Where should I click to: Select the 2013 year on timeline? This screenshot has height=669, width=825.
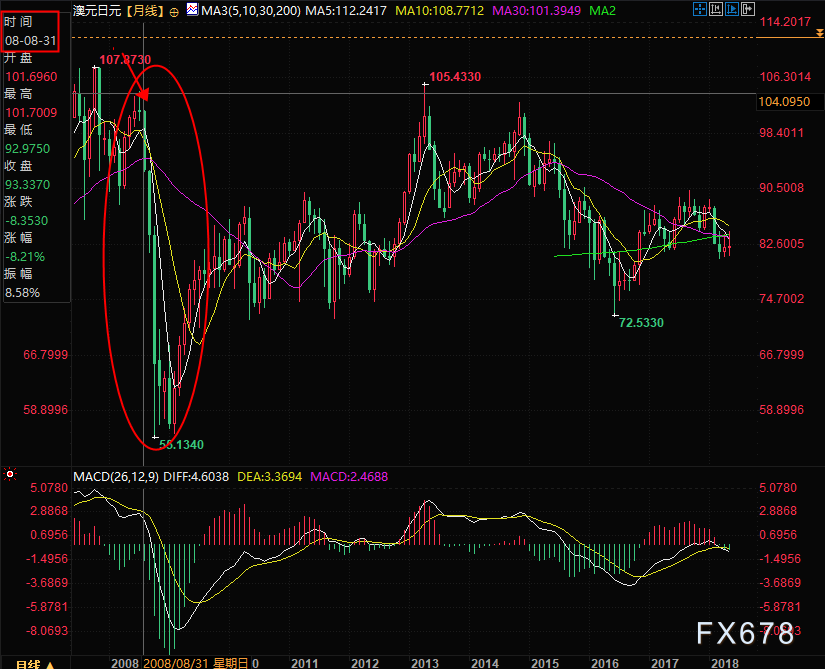pos(425,663)
